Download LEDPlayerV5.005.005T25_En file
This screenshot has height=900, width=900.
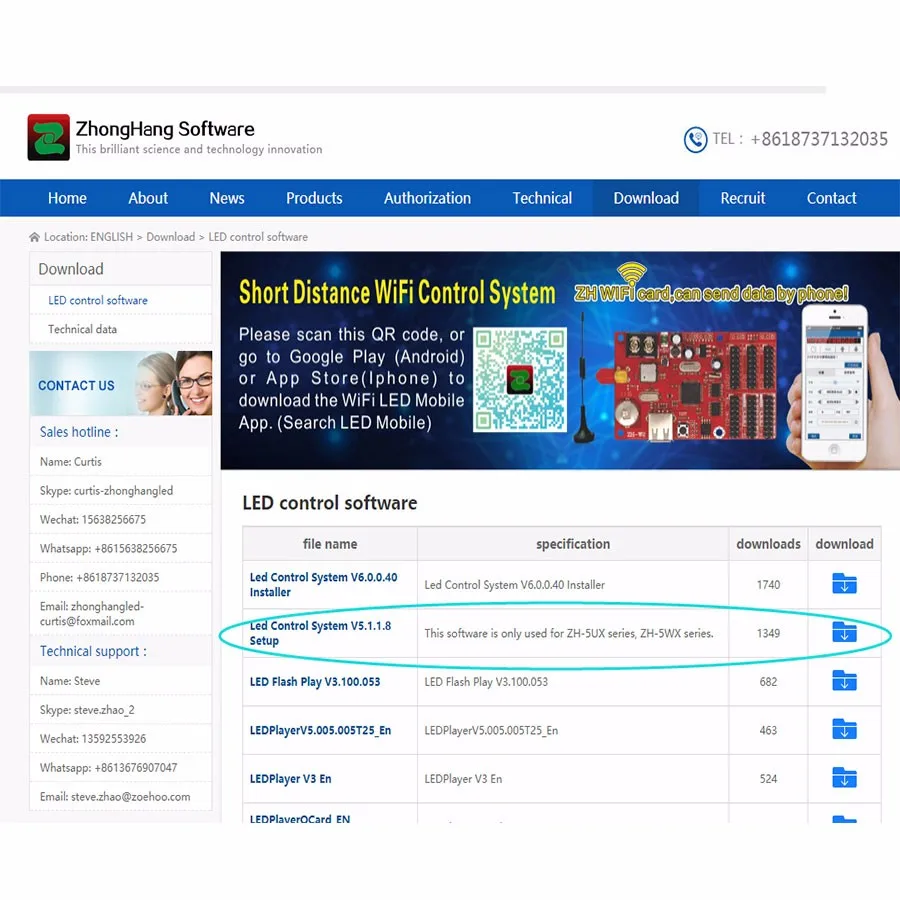(x=844, y=730)
